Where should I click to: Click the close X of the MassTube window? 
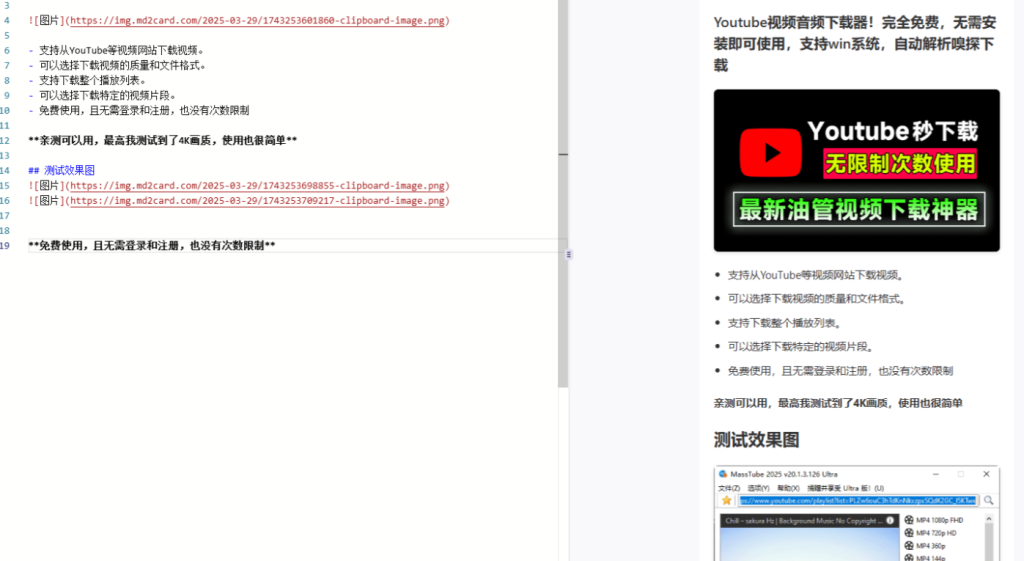986,474
